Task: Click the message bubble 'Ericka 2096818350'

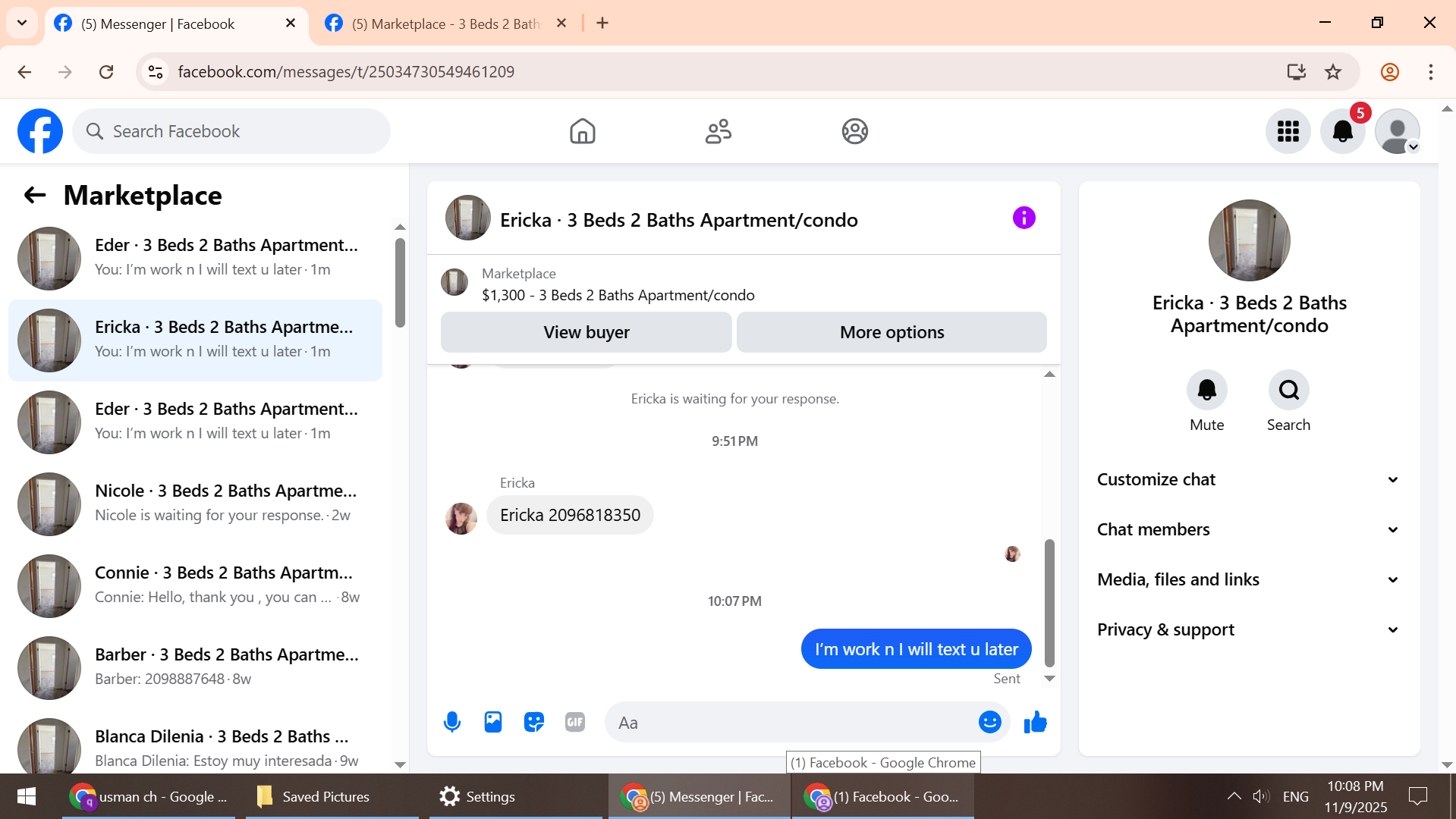Action: point(570,515)
